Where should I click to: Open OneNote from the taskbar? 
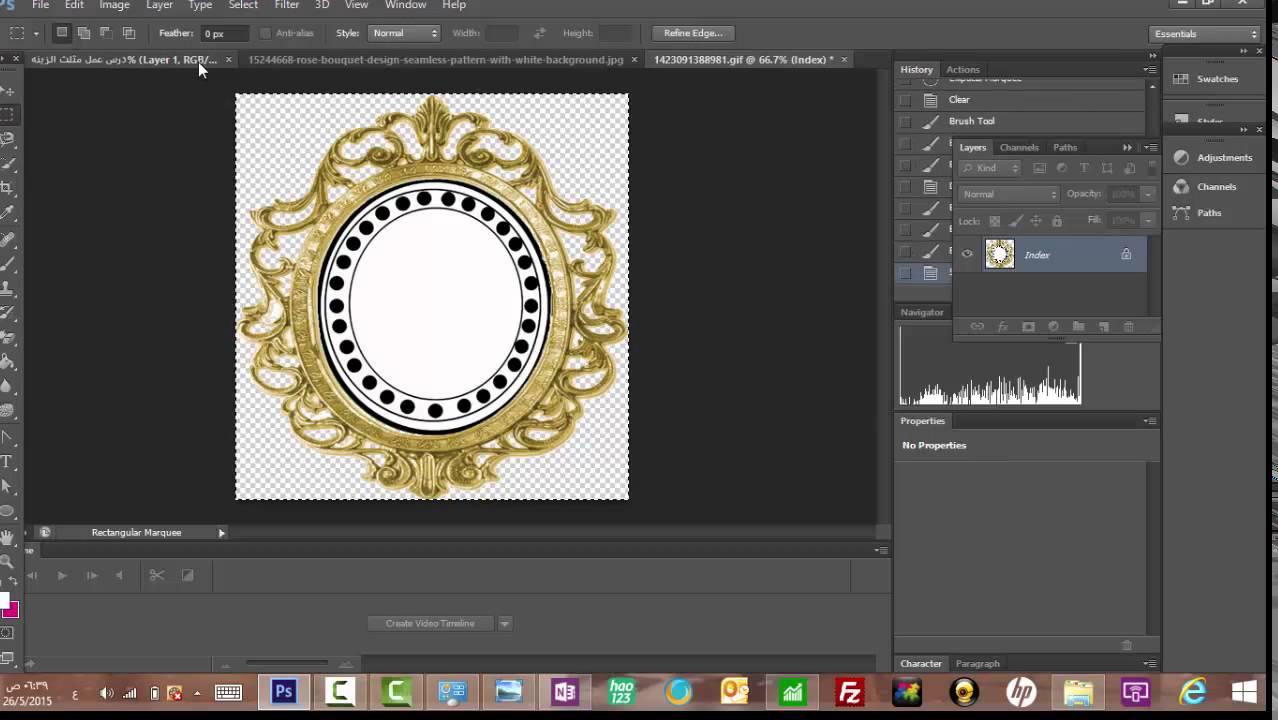[x=565, y=692]
